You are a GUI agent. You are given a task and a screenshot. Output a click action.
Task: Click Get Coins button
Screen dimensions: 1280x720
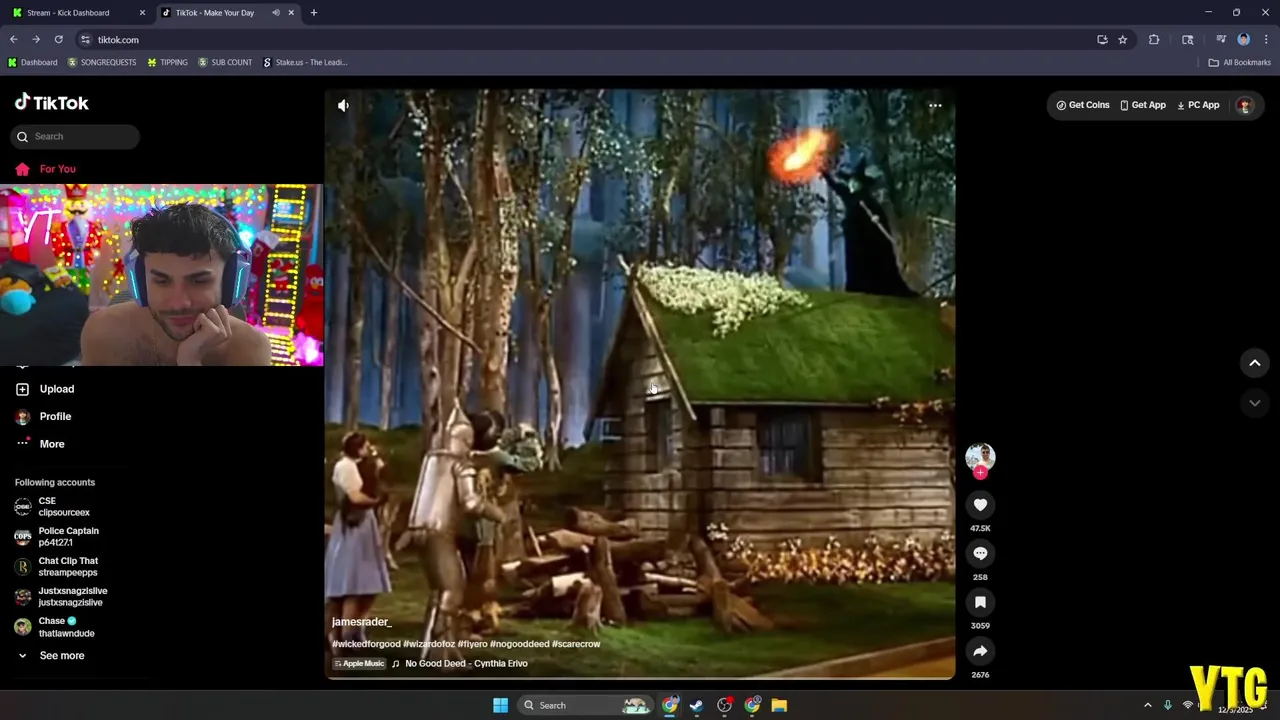click(1083, 105)
